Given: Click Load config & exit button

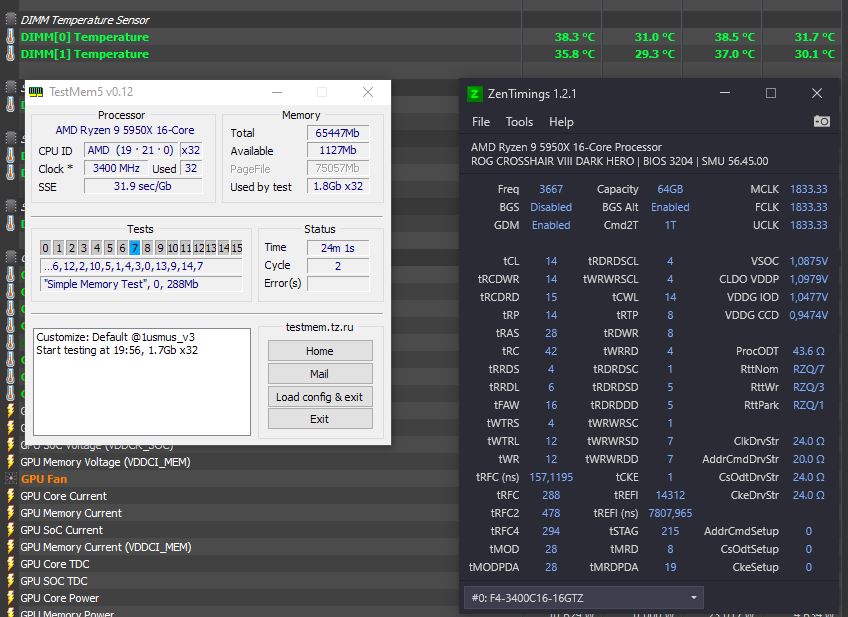Looking at the screenshot, I should coord(320,397).
